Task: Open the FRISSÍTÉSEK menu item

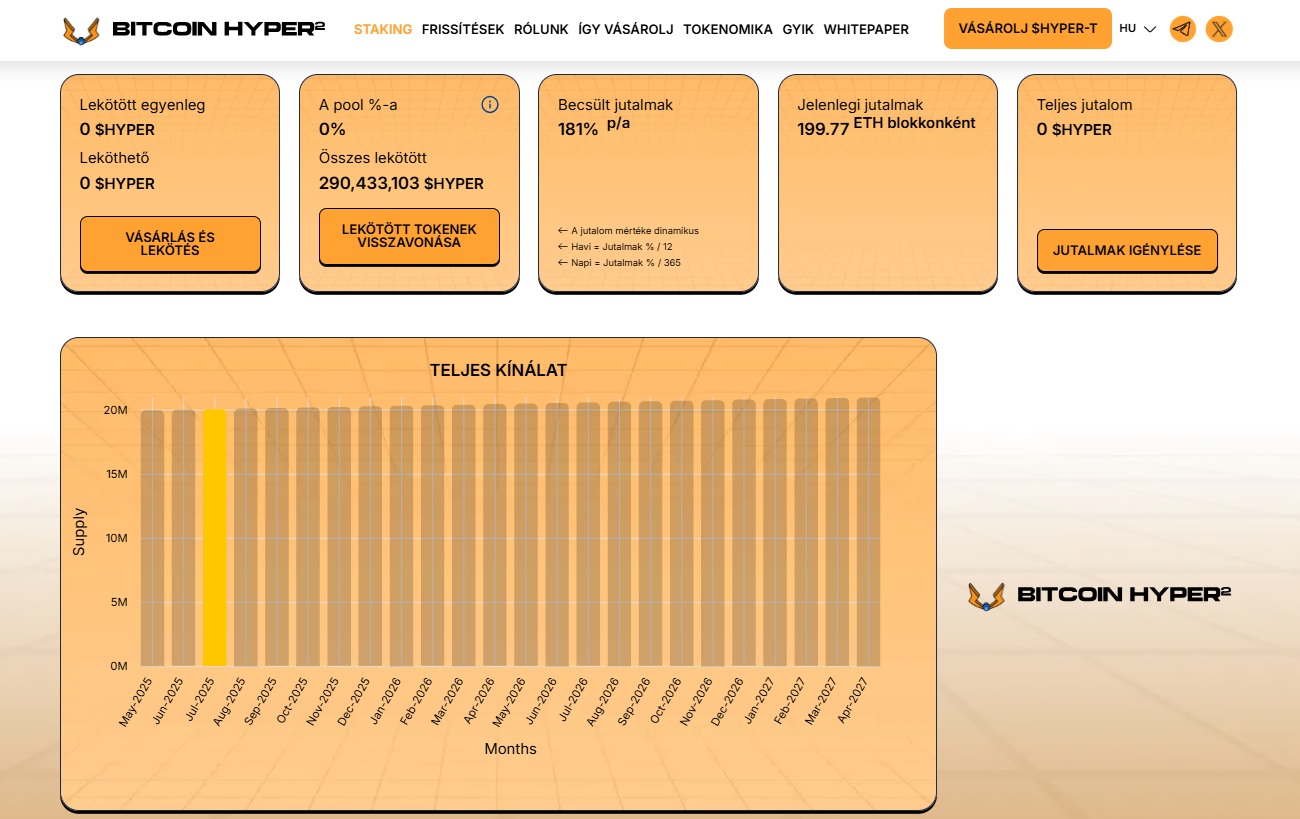Action: pyautogui.click(x=463, y=29)
